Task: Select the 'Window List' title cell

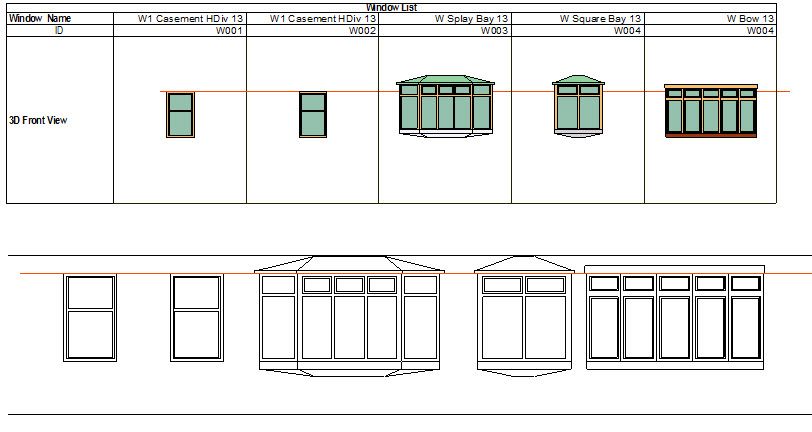Action: pos(392,7)
